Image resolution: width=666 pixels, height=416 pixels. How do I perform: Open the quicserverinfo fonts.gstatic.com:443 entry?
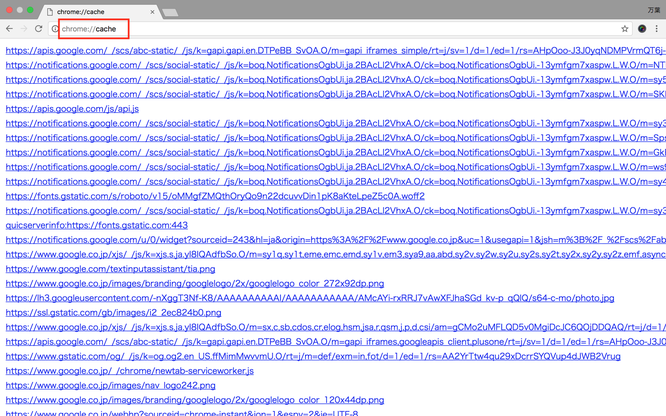coord(96,225)
